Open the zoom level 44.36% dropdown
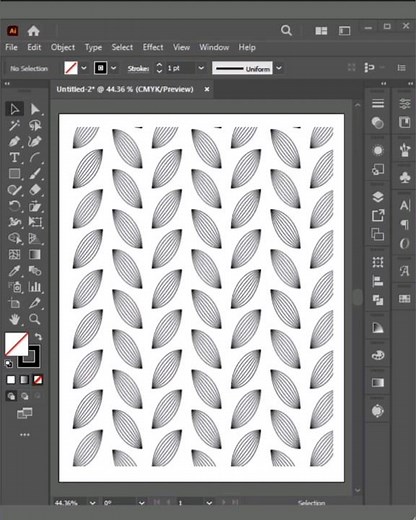416x520 pixels. (x=92, y=503)
